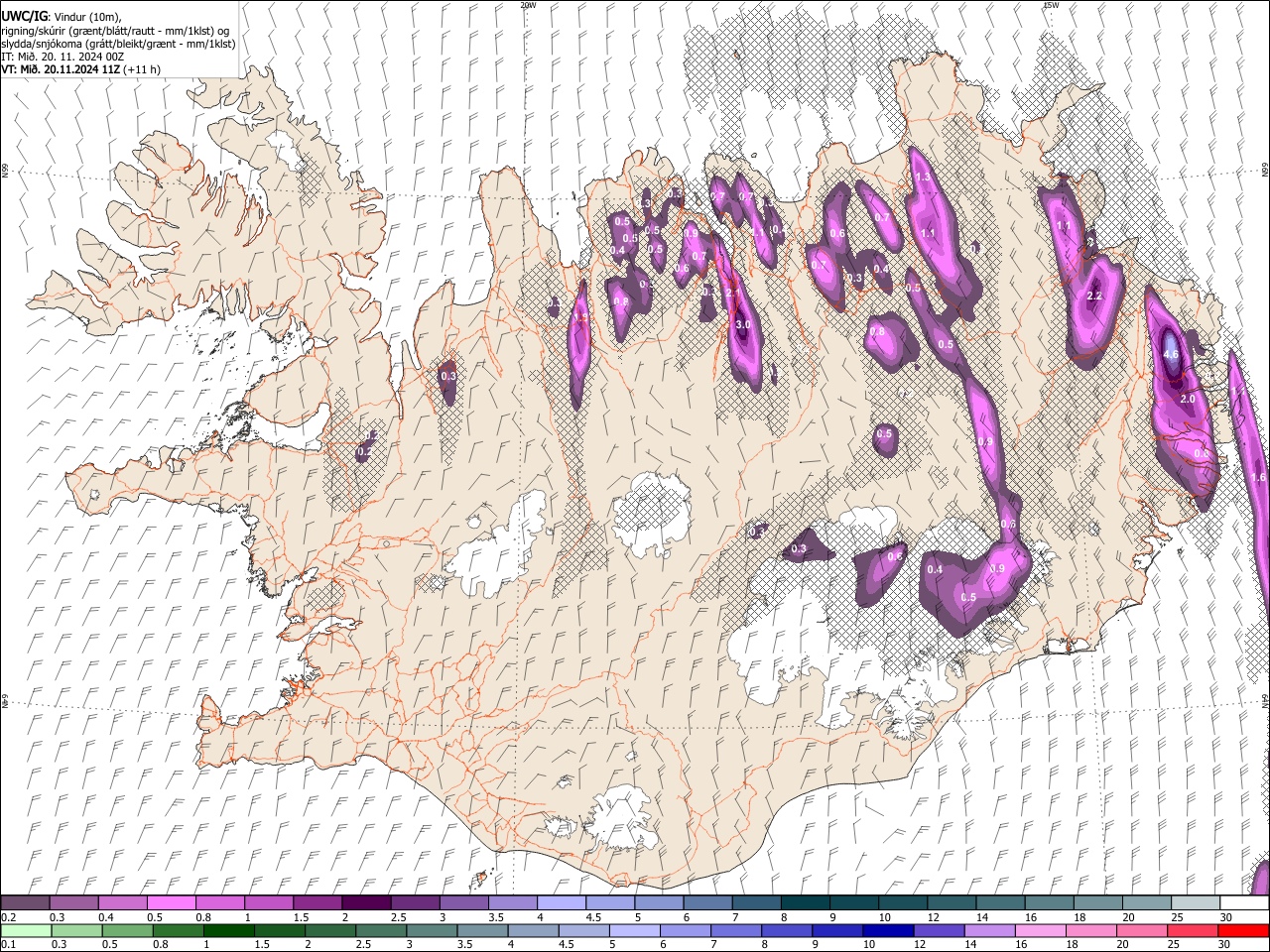Click the '30' label in the upper legend row
Viewport: 1270px width, 952px height.
[x=1225, y=917]
